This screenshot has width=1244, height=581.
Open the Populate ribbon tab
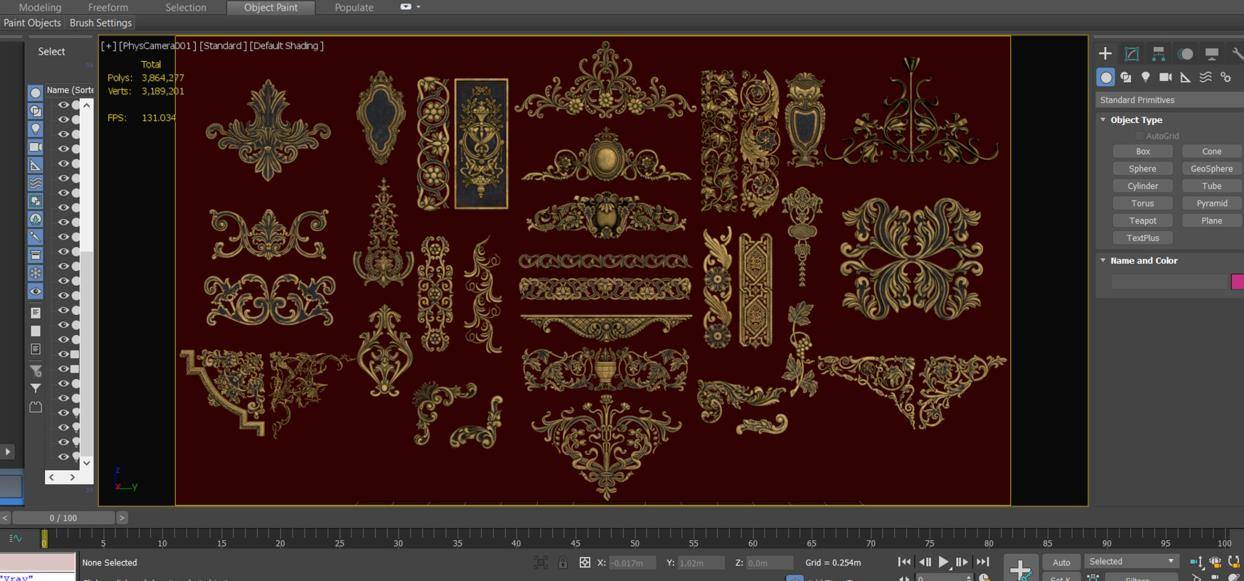[x=354, y=7]
